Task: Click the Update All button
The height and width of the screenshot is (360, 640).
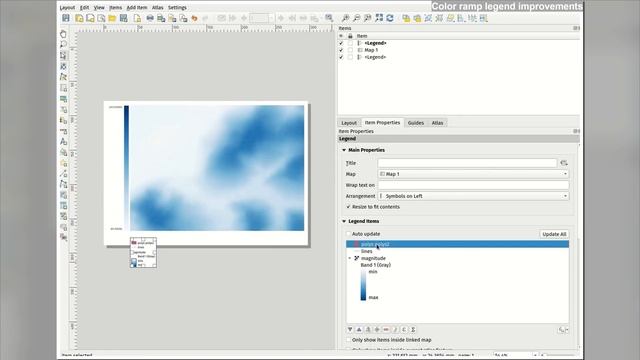Action: [x=554, y=234]
